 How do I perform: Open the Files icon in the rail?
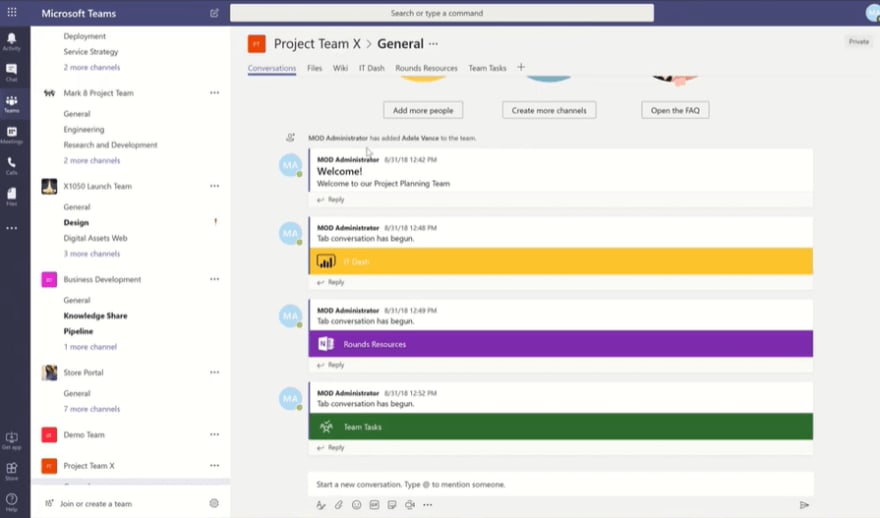11,196
